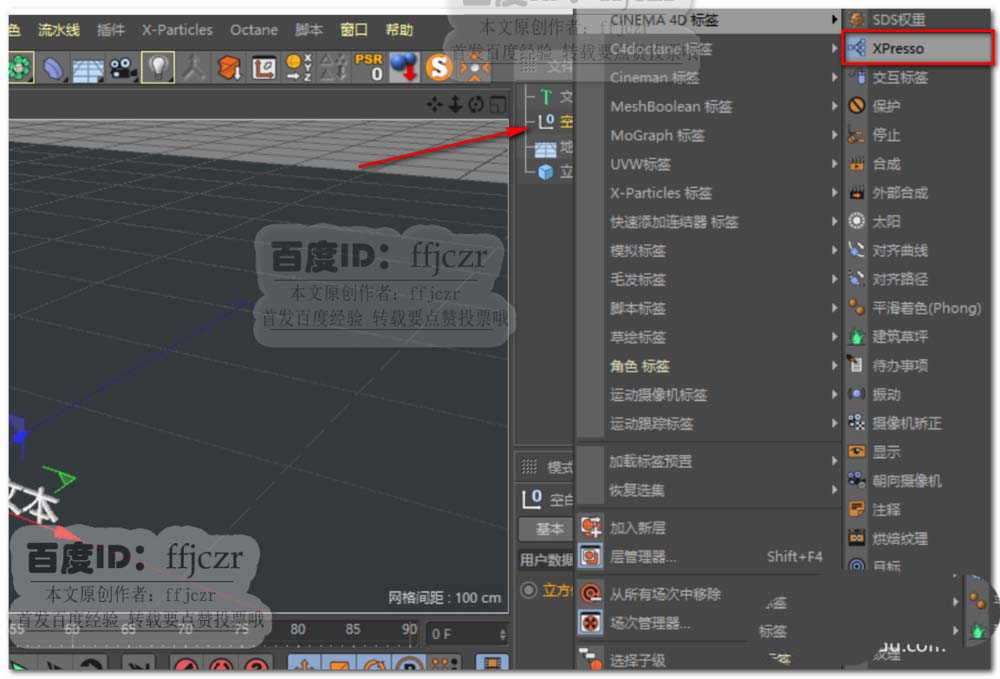1000x679 pixels.
Task: Expand the 模拟标签 submenu
Action: [x=709, y=251]
